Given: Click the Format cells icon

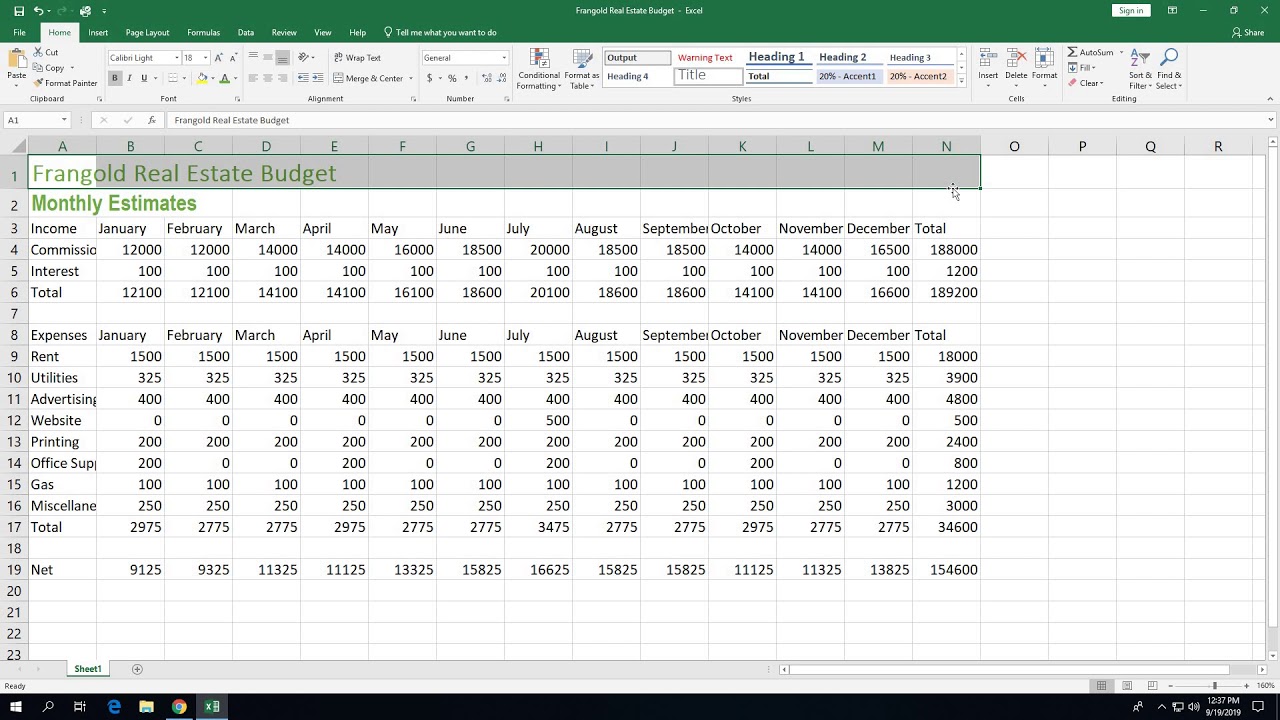Looking at the screenshot, I should point(1044,58).
